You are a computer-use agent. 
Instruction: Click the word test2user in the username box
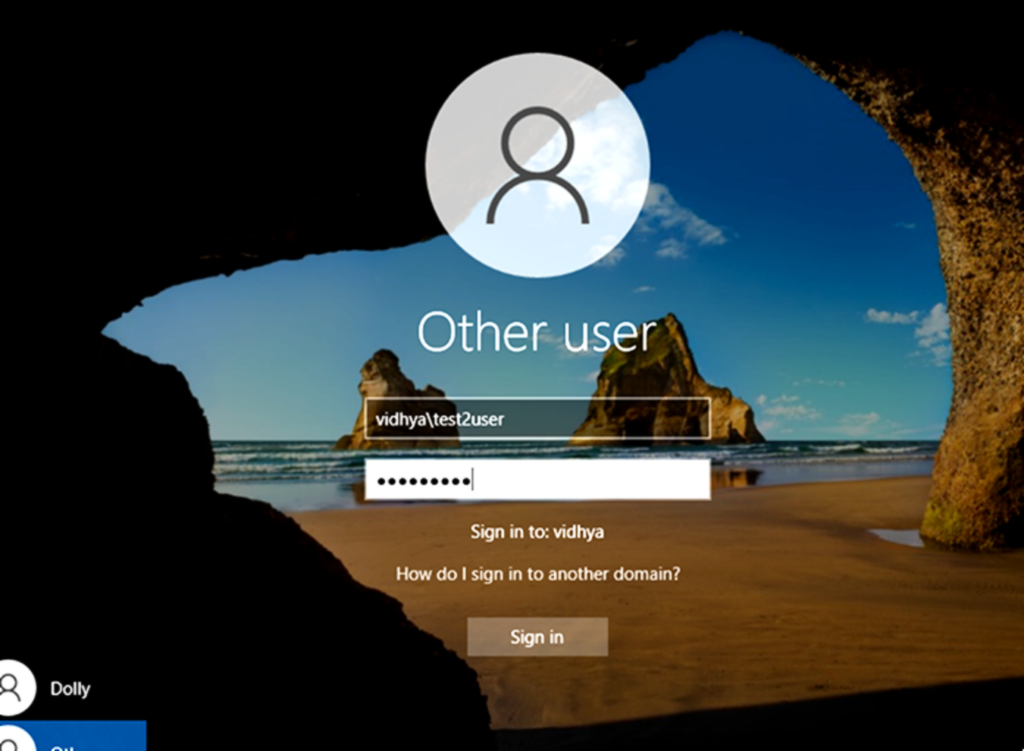(469, 419)
